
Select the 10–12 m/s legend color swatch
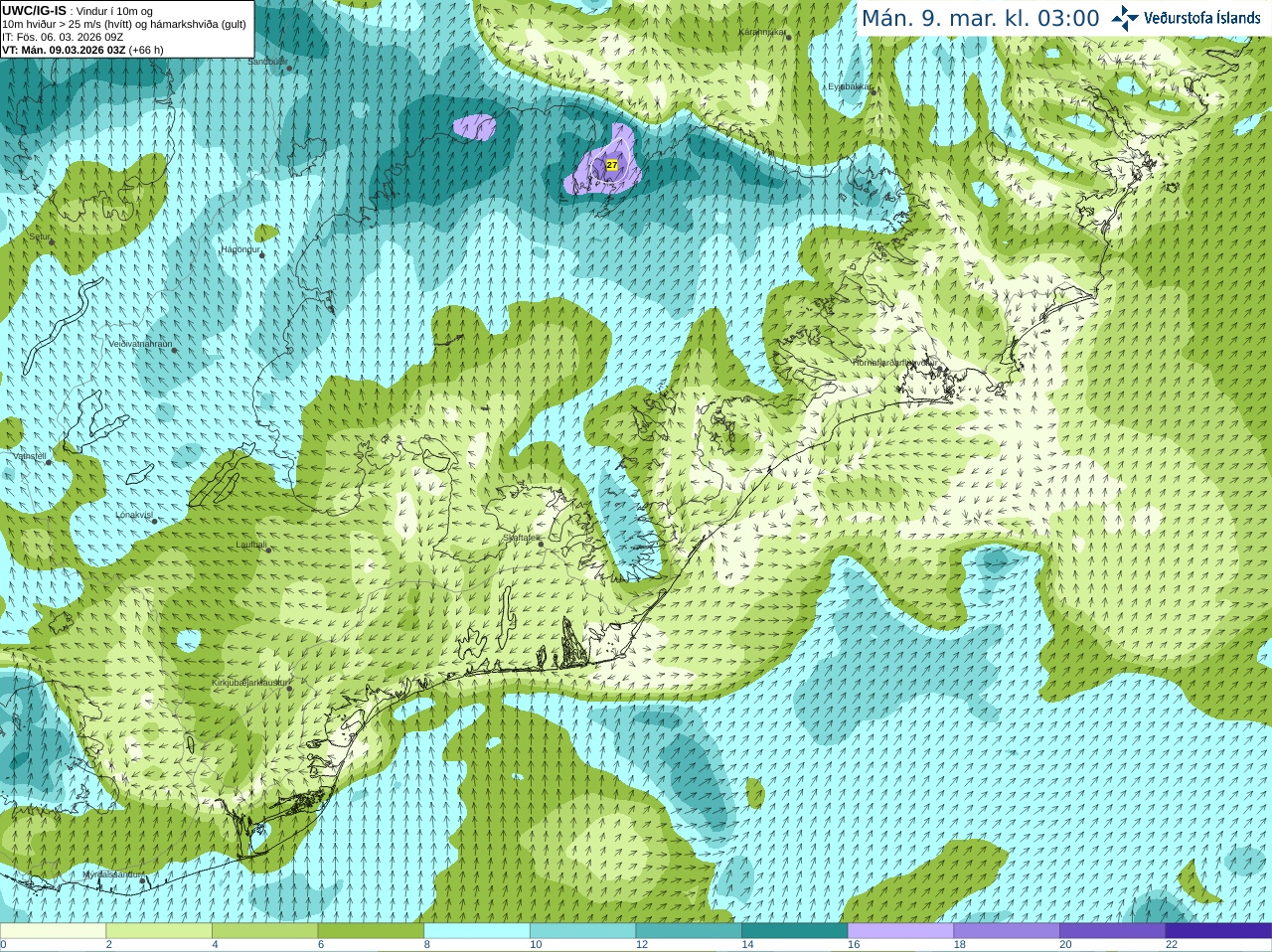point(582,931)
